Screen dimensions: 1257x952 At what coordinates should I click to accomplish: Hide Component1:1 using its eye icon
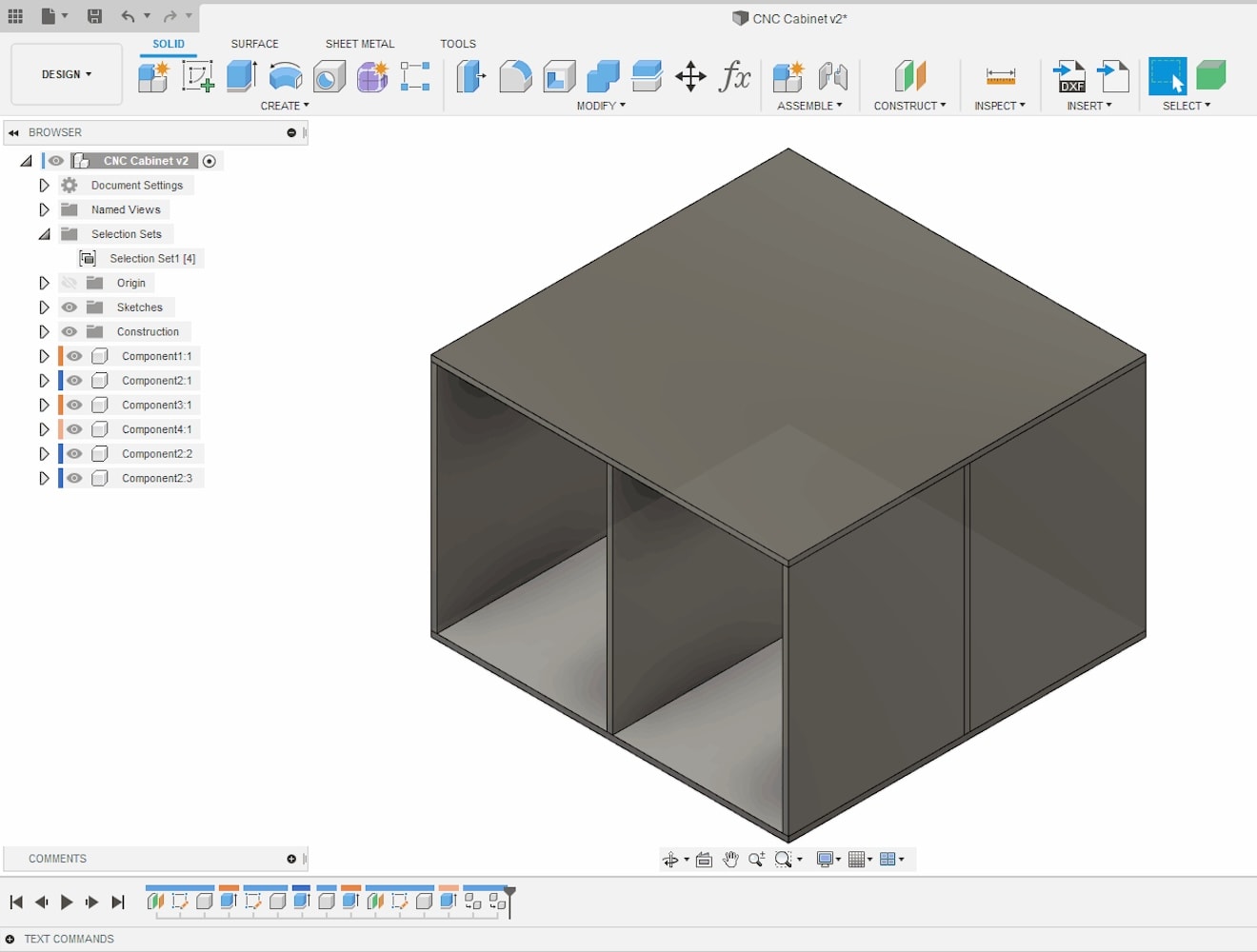tap(73, 355)
